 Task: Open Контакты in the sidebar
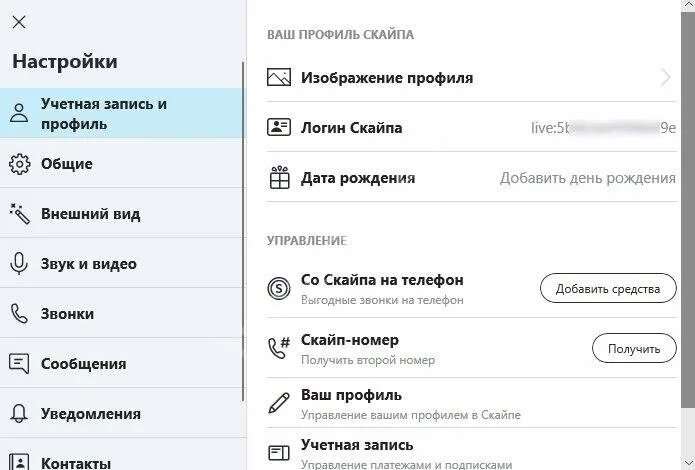pyautogui.click(x=121, y=455)
